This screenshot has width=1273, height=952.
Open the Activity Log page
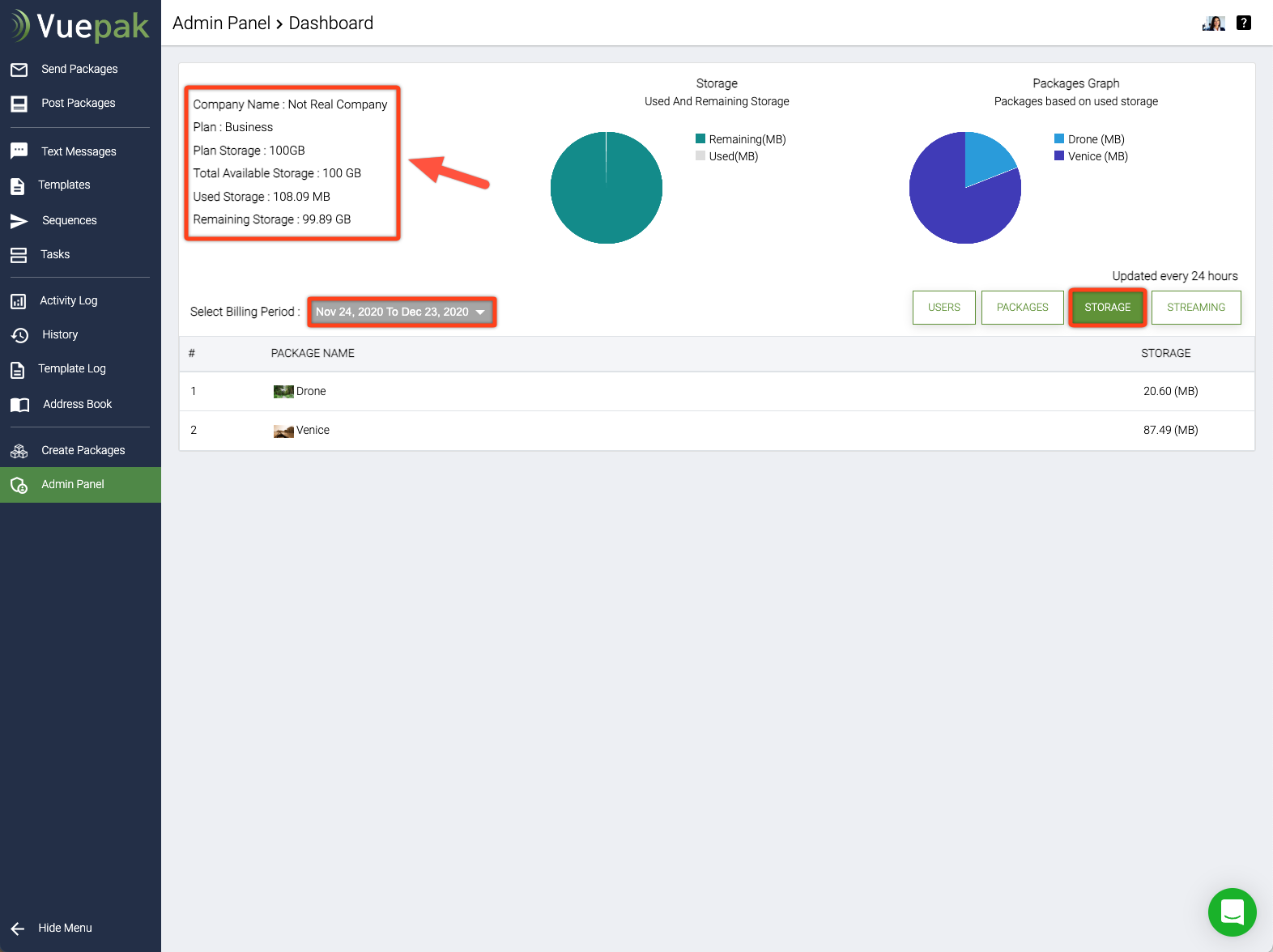(68, 300)
